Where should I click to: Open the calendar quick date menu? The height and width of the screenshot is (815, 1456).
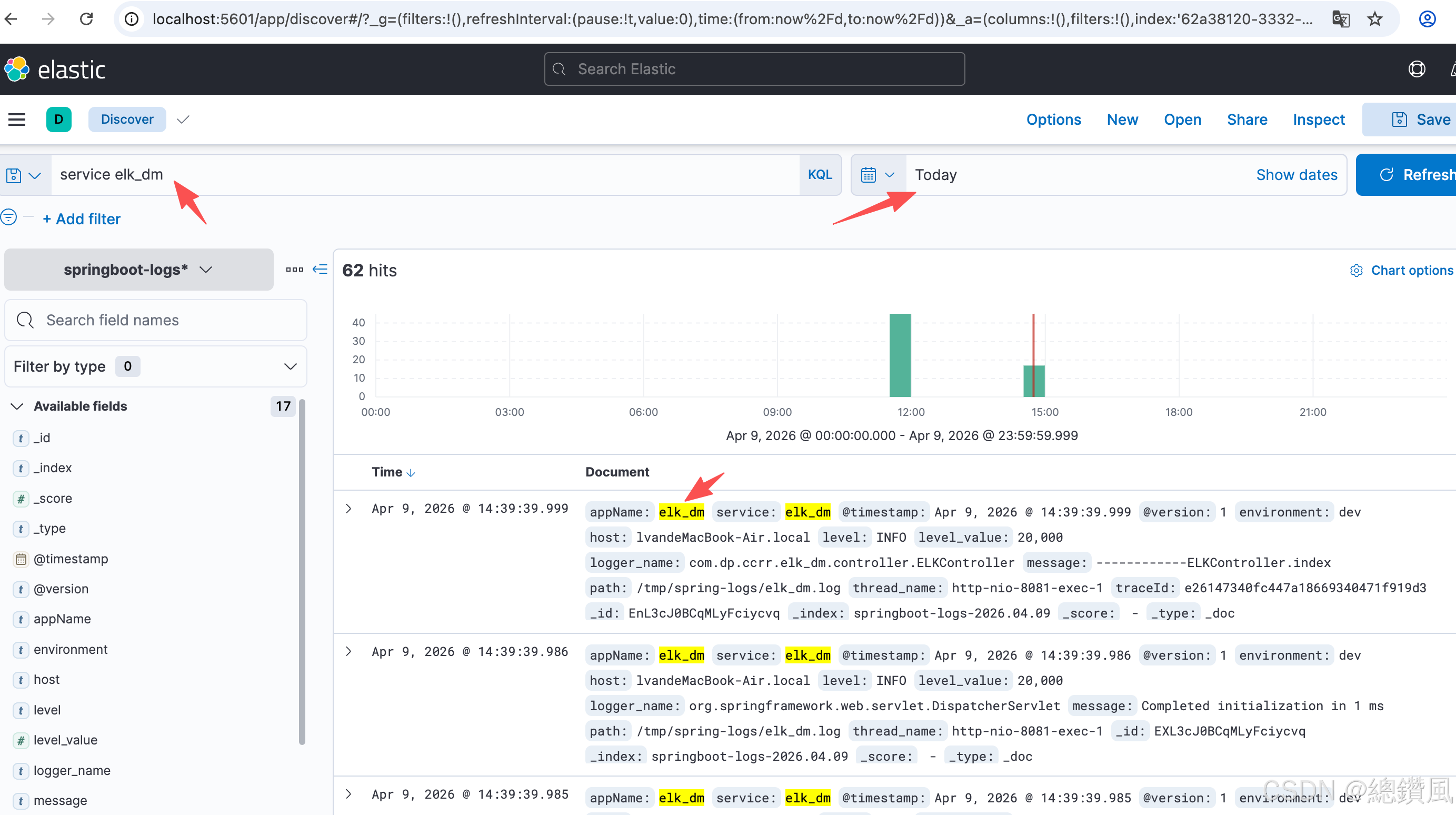(878, 175)
